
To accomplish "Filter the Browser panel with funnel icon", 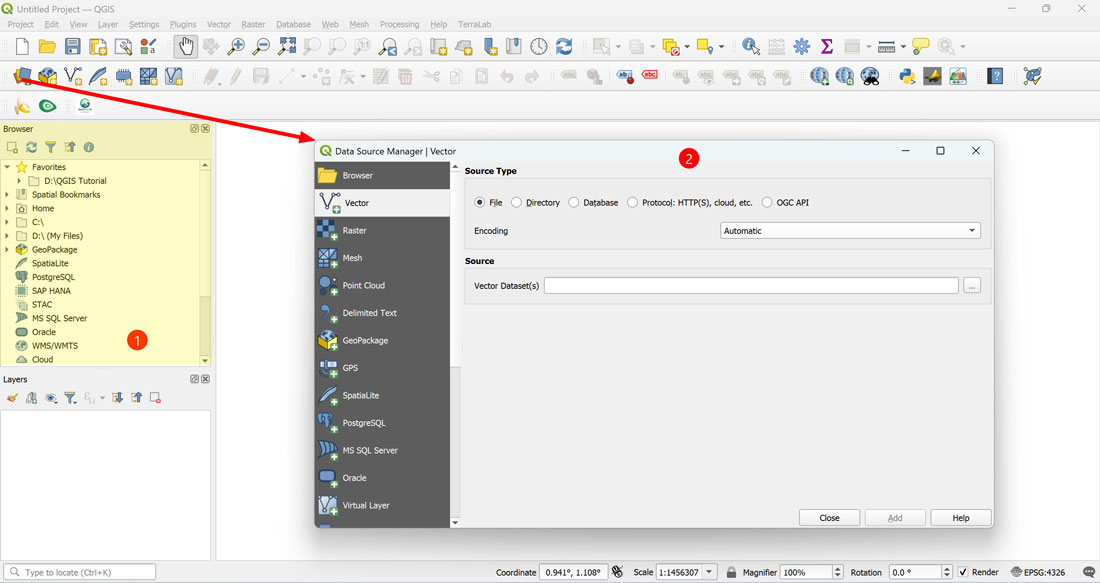I will click(51, 147).
